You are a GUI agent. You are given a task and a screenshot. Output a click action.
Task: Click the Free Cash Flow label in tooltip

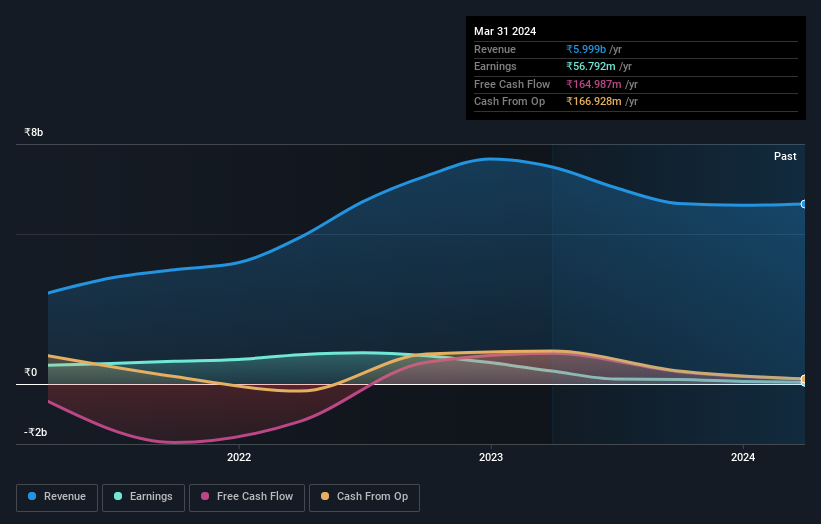[x=512, y=84]
